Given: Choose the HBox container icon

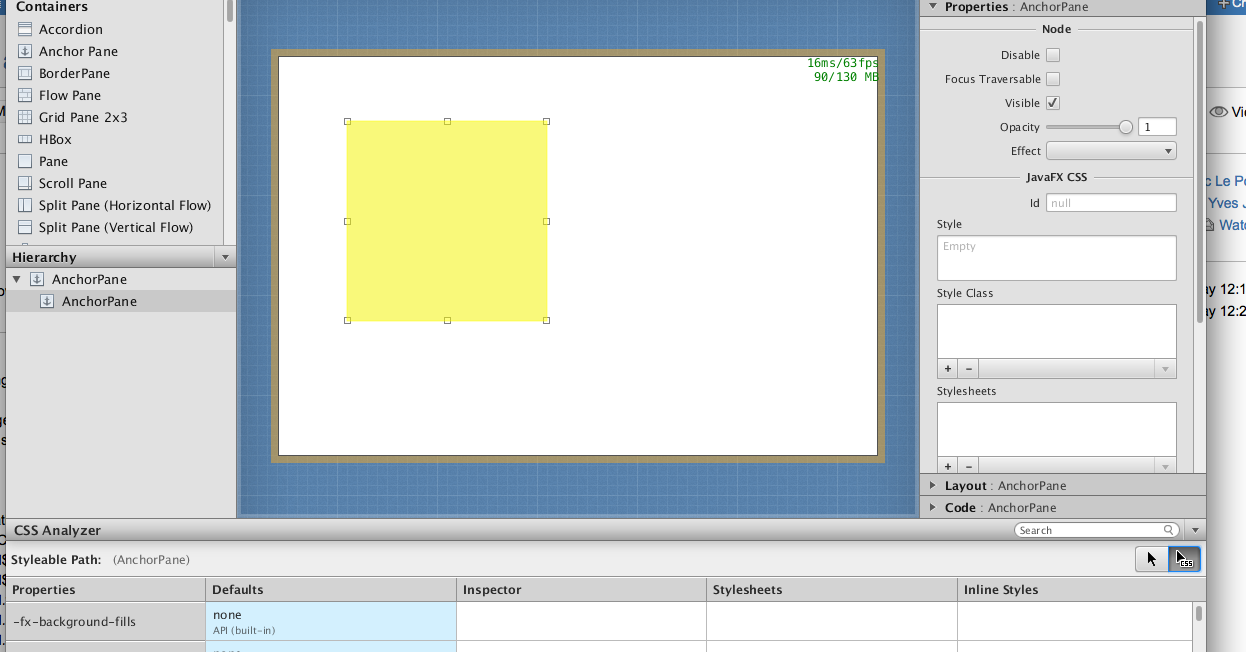Looking at the screenshot, I should (x=25, y=139).
